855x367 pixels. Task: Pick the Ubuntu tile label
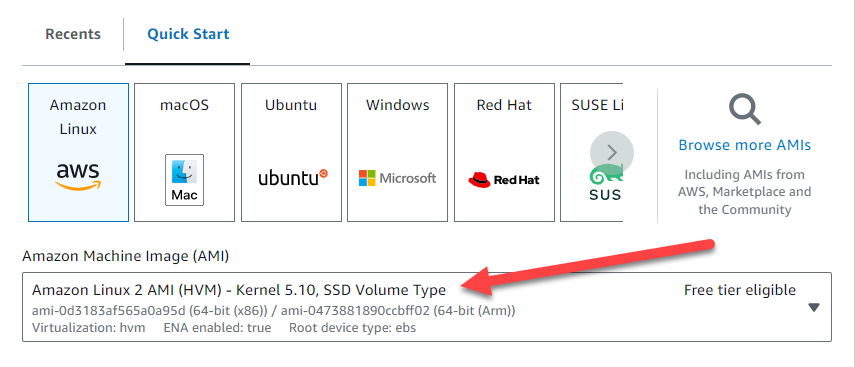coord(291,105)
